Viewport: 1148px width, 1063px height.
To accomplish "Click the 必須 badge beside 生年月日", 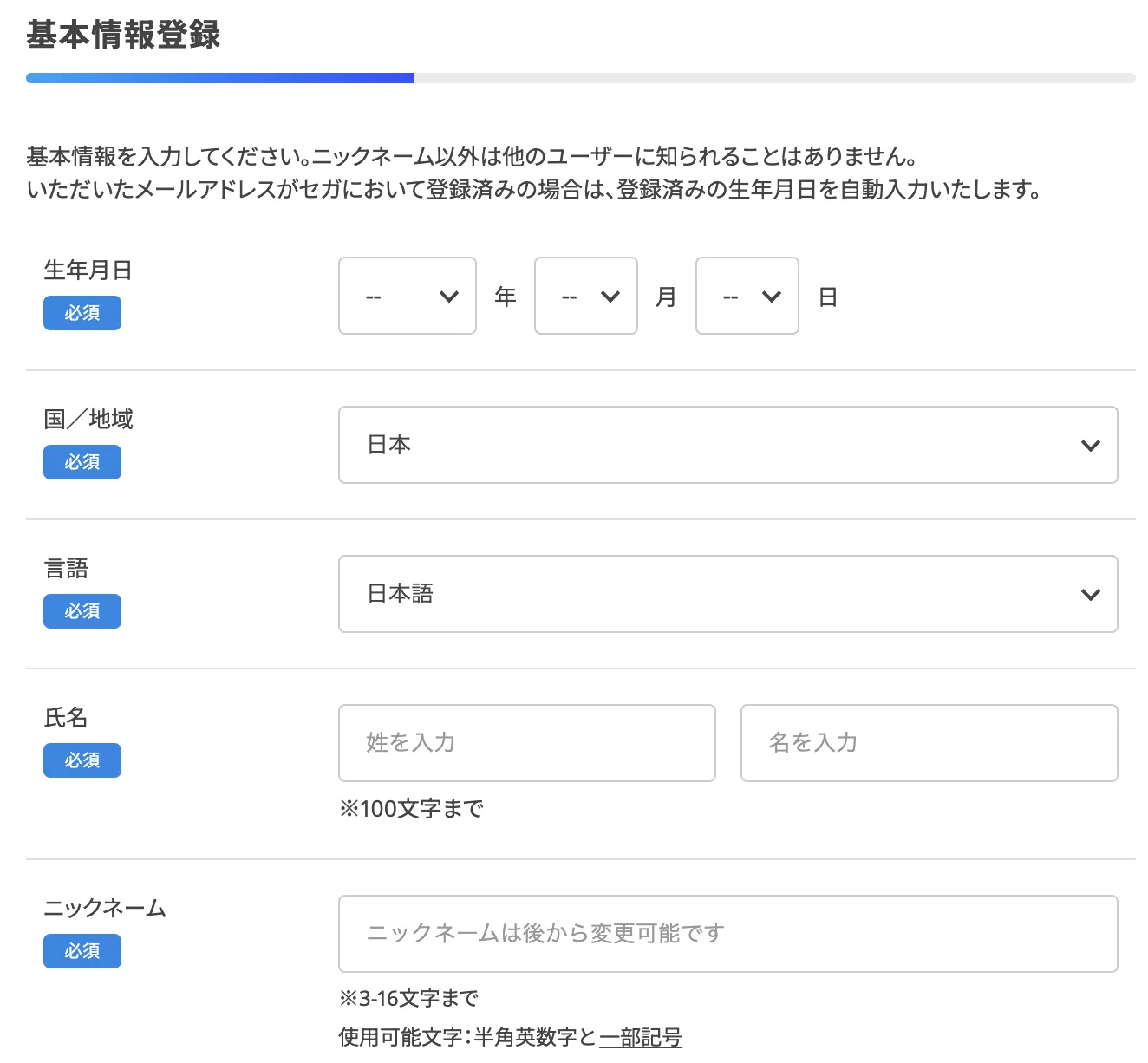I will pyautogui.click(x=82, y=313).
